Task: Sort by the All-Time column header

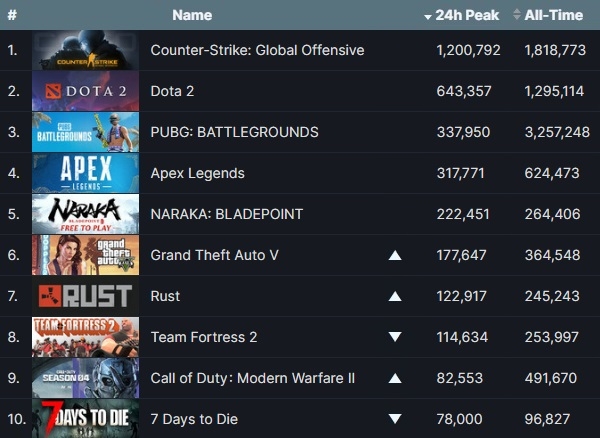Action: pos(554,15)
